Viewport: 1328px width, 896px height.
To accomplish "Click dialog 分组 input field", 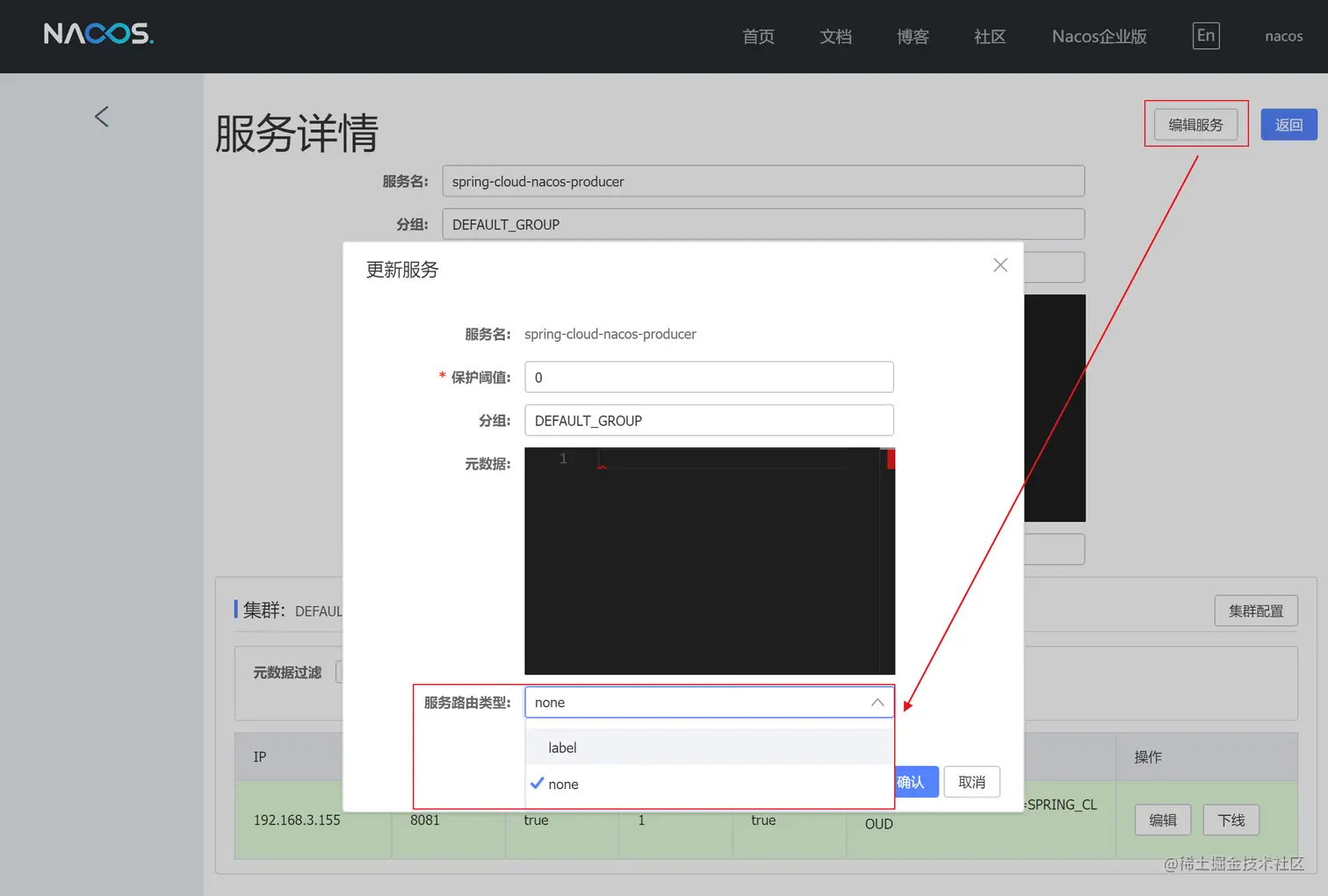I will pos(709,420).
